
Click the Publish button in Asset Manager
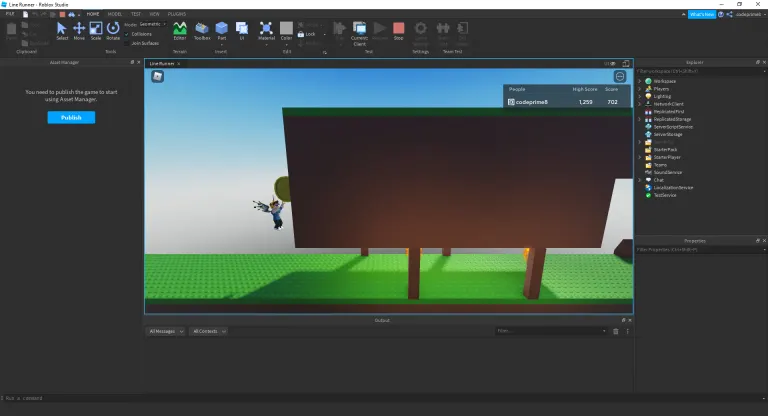(71, 118)
